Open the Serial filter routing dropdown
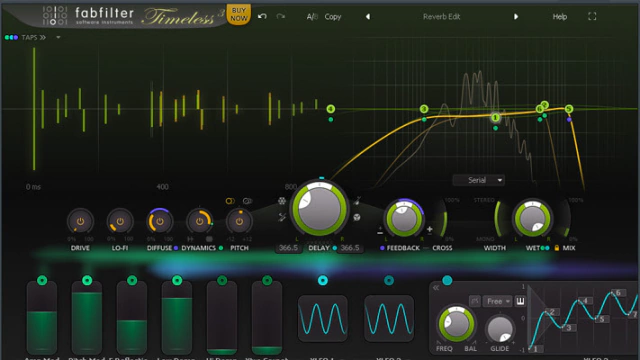This screenshot has width=640, height=360. coord(478,180)
